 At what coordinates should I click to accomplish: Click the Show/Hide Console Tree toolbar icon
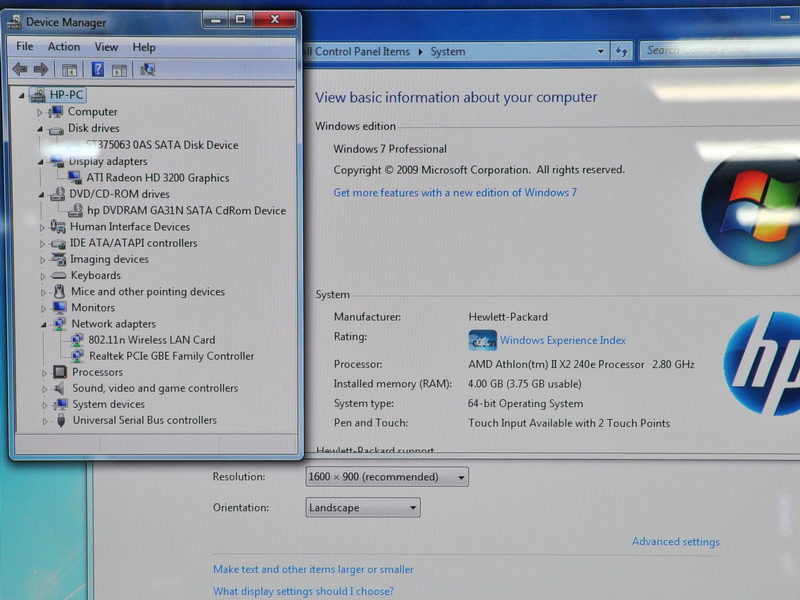69,70
